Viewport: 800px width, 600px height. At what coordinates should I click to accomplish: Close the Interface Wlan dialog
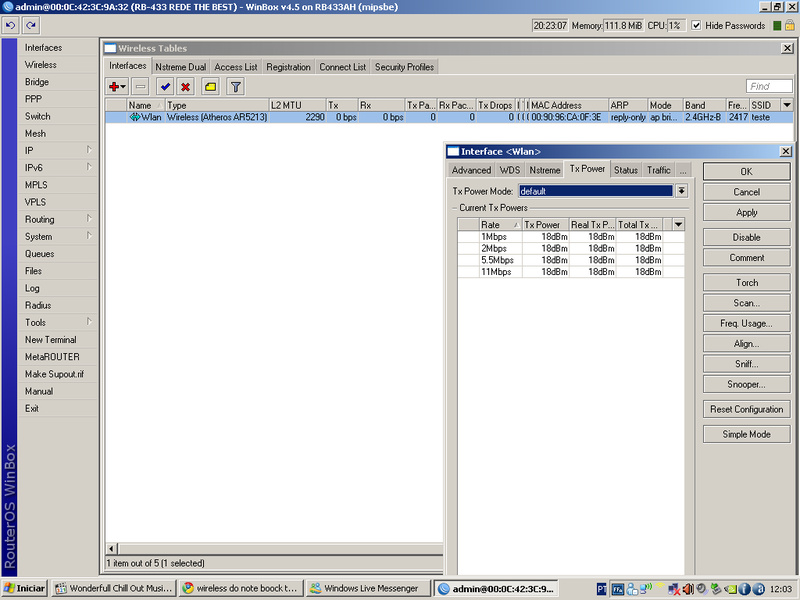(x=786, y=152)
